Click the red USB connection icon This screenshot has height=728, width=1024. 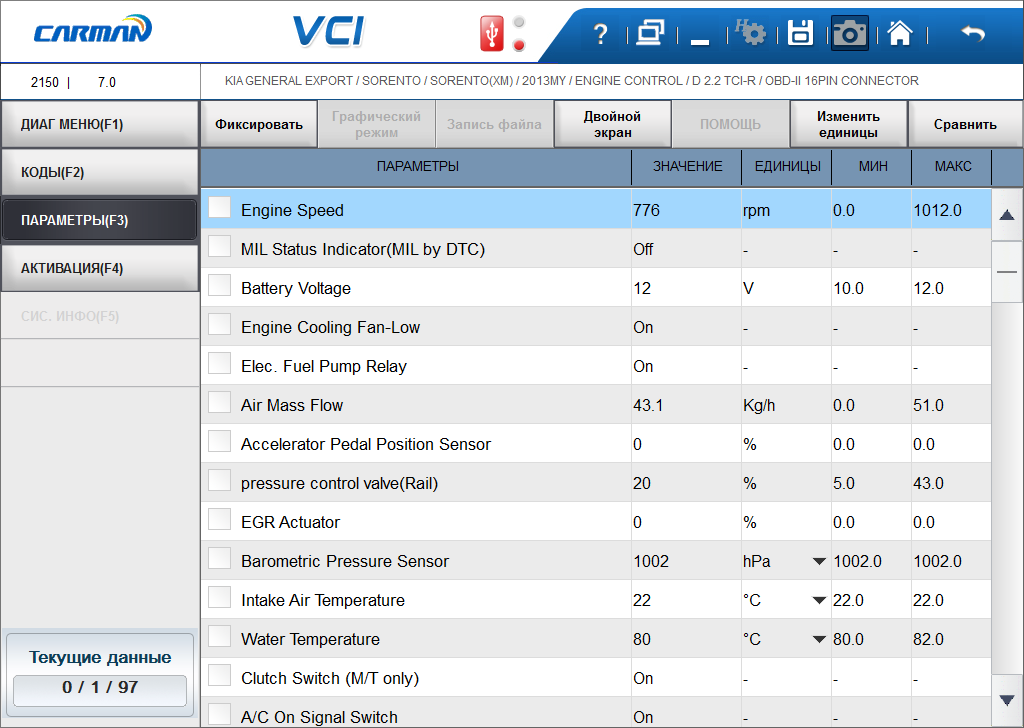492,33
